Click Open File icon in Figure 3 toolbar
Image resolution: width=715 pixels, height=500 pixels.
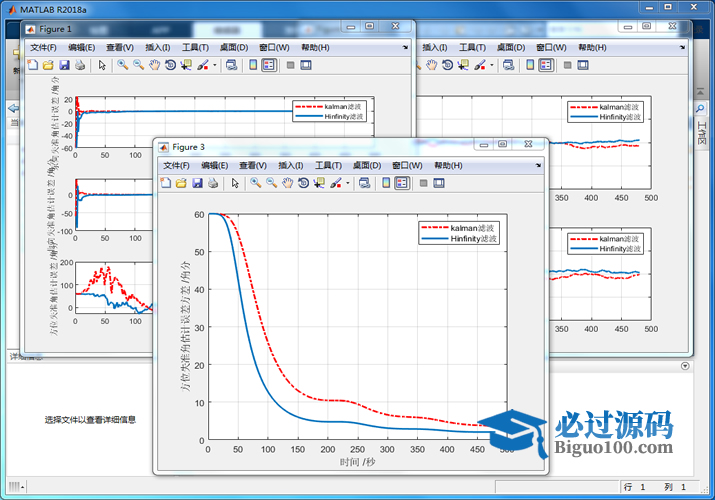point(181,183)
